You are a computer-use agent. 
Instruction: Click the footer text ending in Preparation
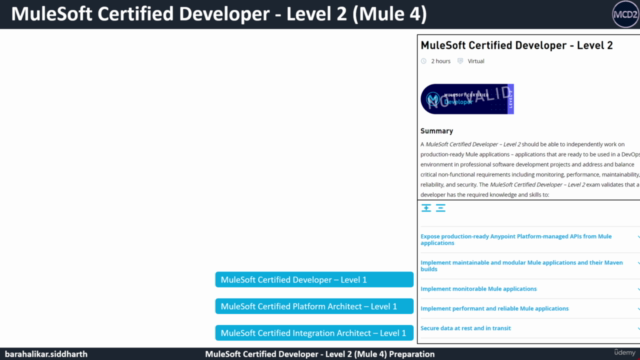(x=320, y=354)
